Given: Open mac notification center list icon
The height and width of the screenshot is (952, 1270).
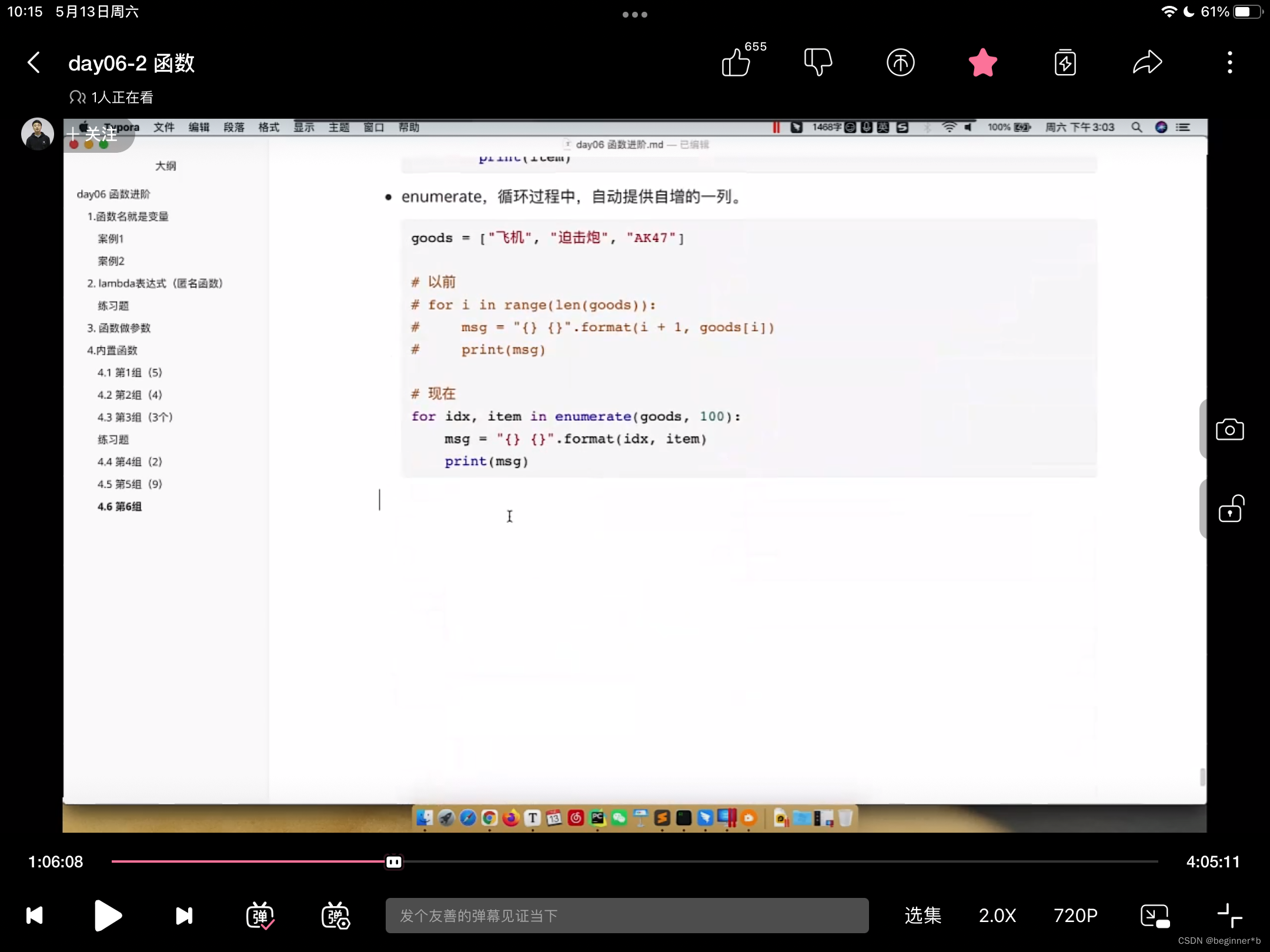Looking at the screenshot, I should tap(1182, 128).
